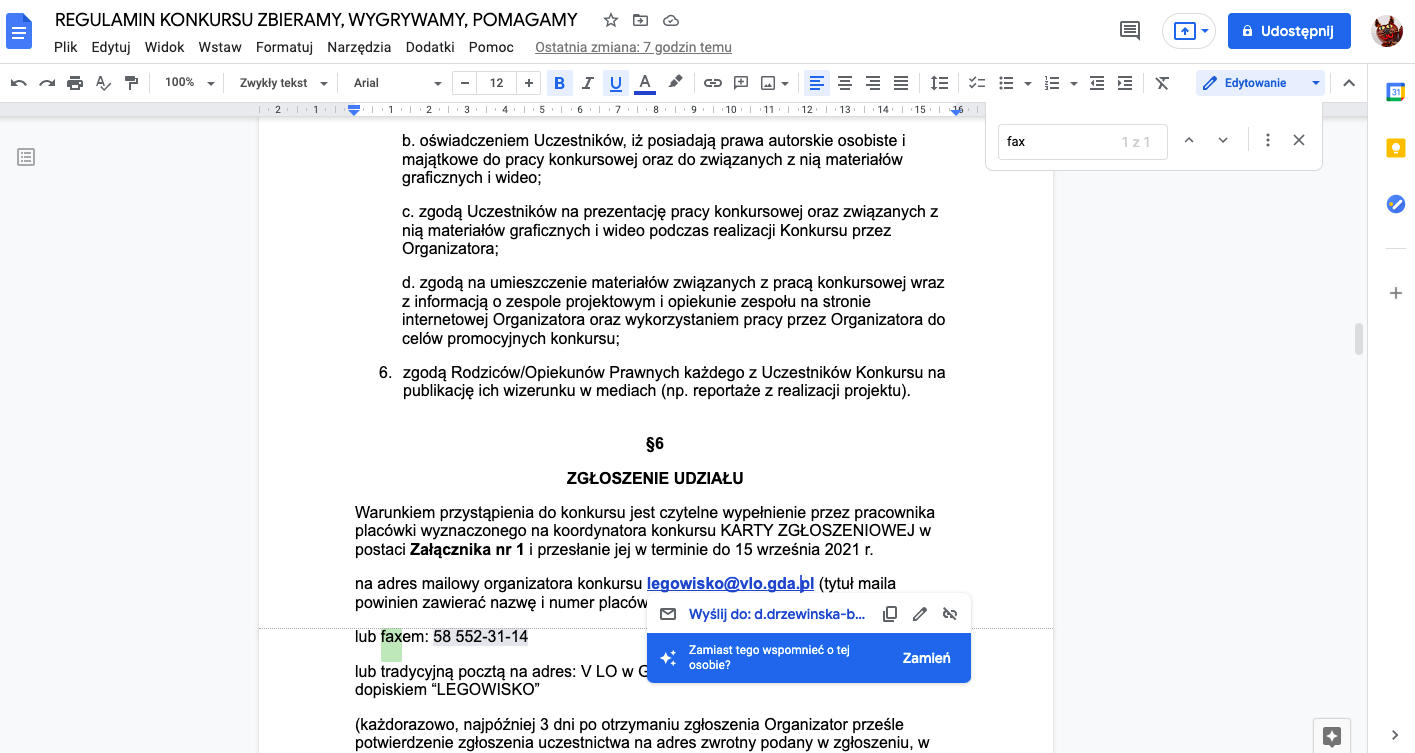
Task: Star this document
Action: 611,20
